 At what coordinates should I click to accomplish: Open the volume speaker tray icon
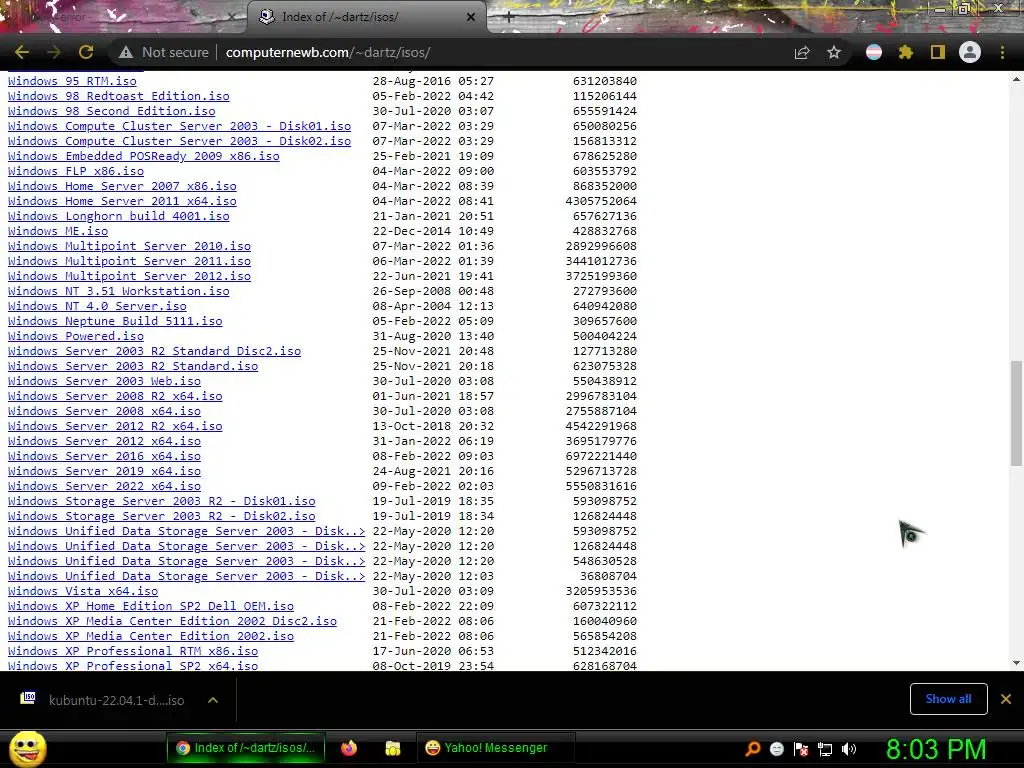point(849,749)
